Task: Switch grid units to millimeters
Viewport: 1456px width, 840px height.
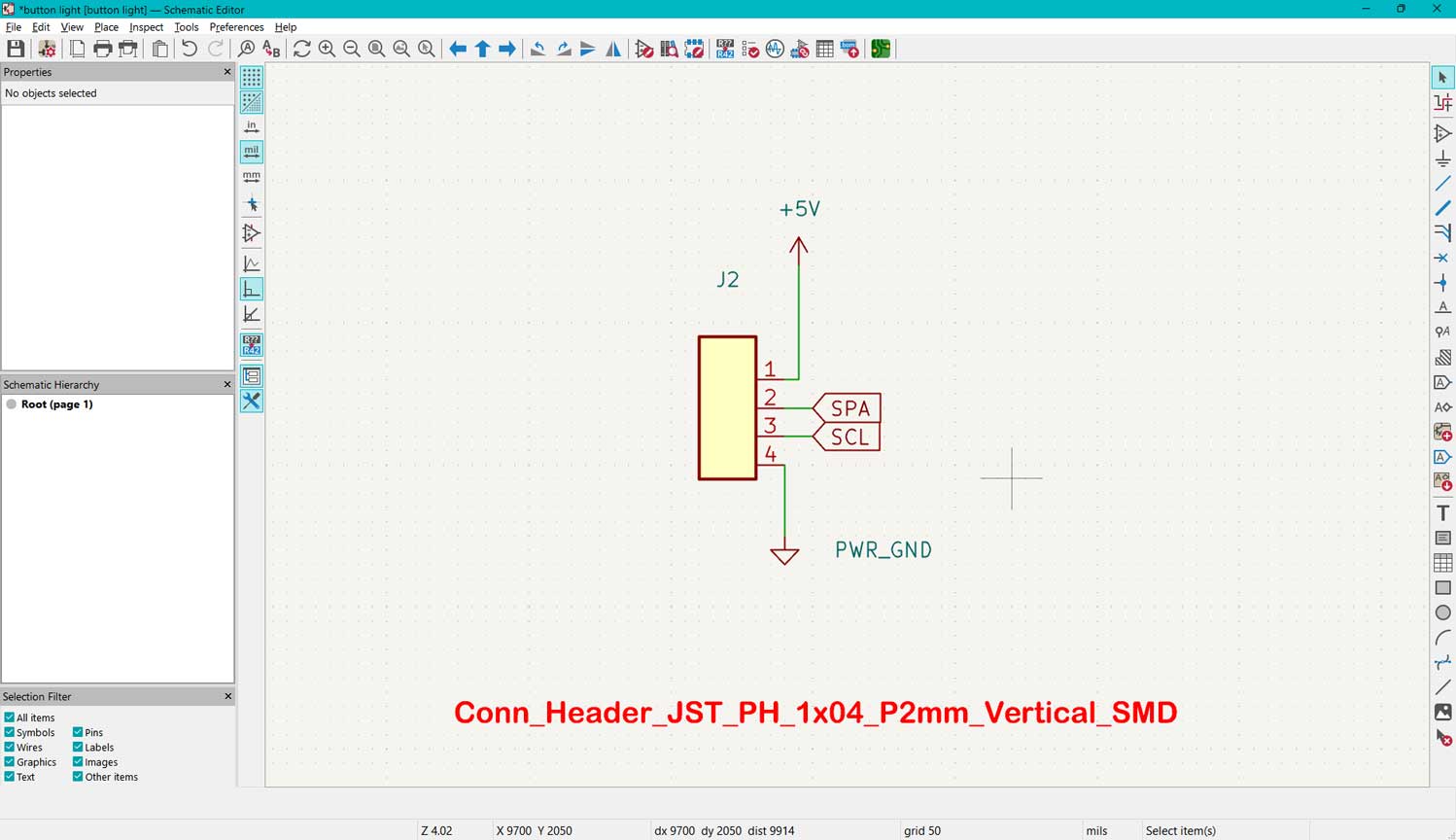Action: click(251, 176)
